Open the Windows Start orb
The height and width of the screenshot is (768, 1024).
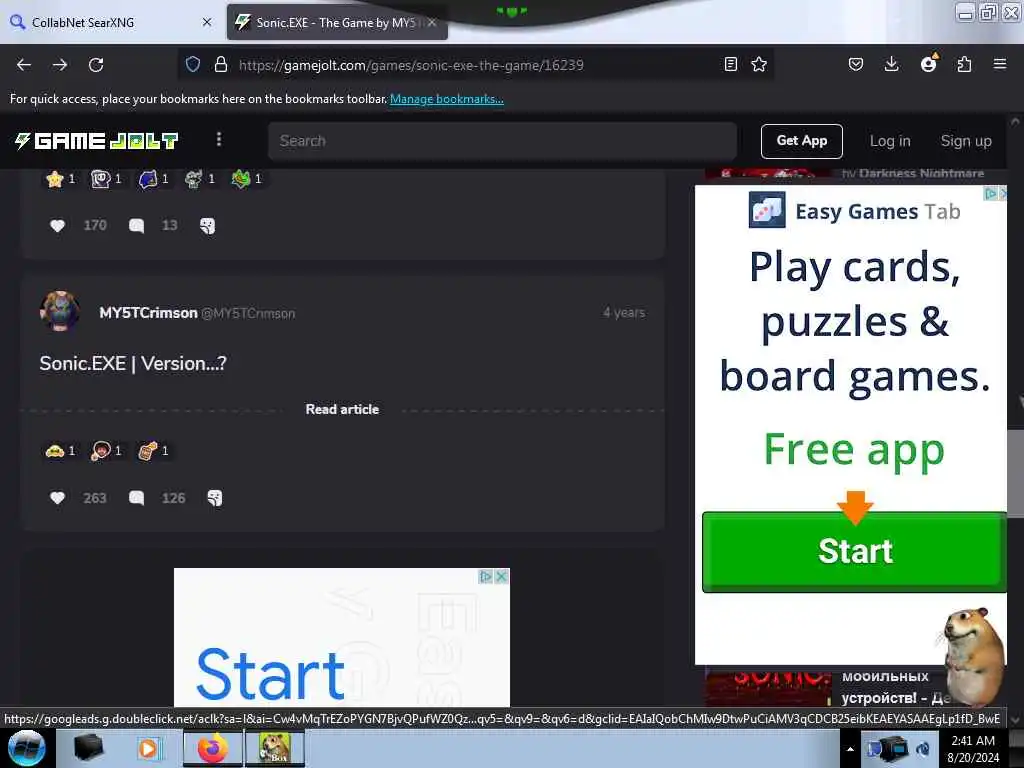pyautogui.click(x=26, y=748)
